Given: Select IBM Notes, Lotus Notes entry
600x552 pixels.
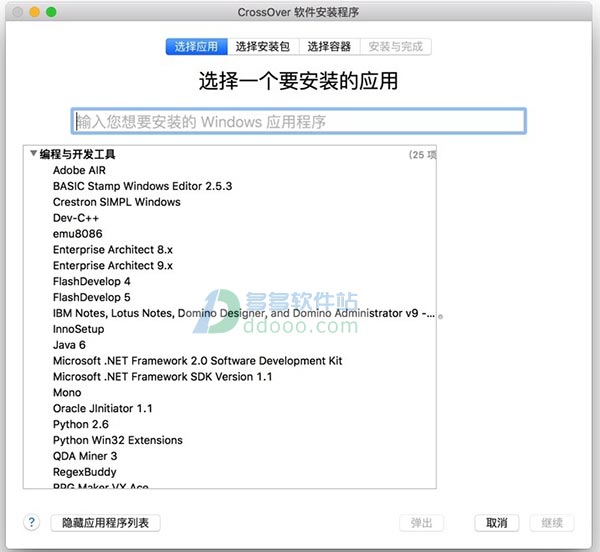Looking at the screenshot, I should (x=244, y=313).
